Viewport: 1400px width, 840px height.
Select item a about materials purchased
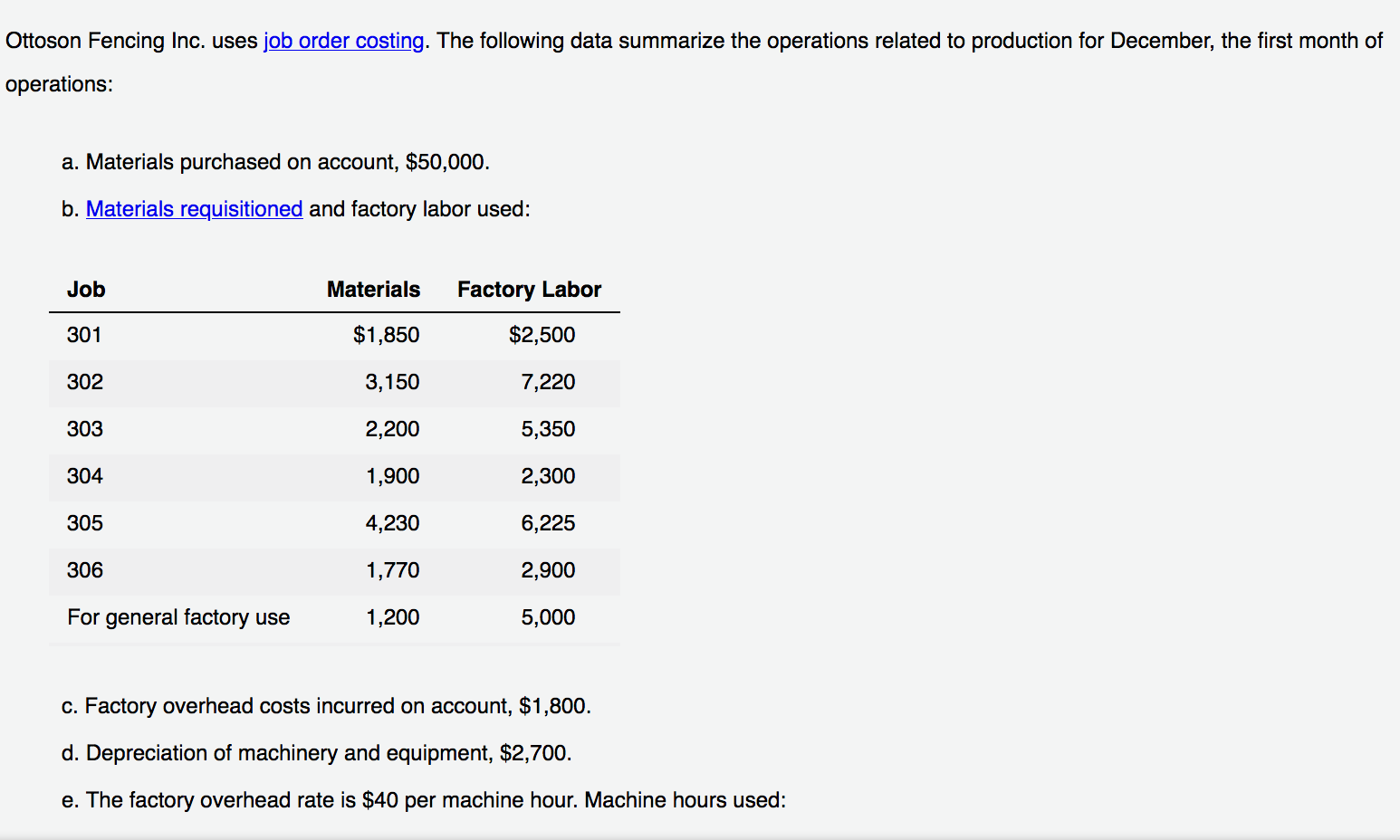tap(275, 162)
